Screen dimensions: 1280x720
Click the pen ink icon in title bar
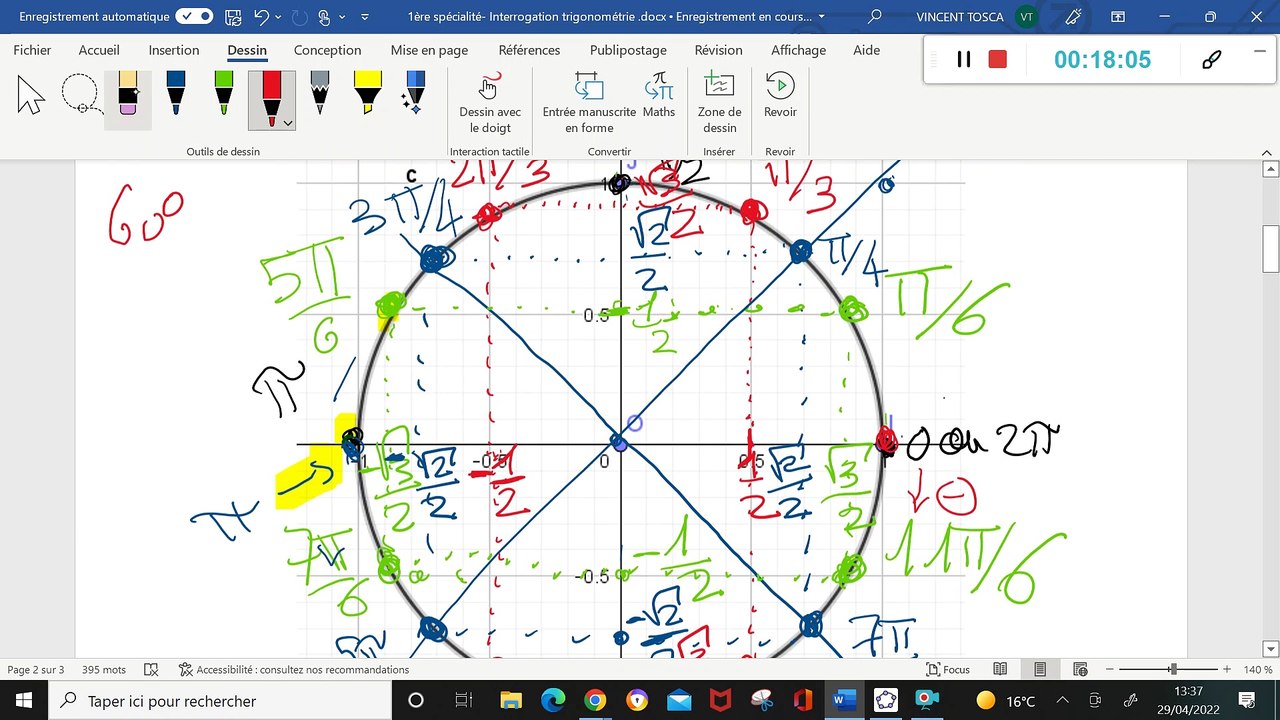point(1073,17)
